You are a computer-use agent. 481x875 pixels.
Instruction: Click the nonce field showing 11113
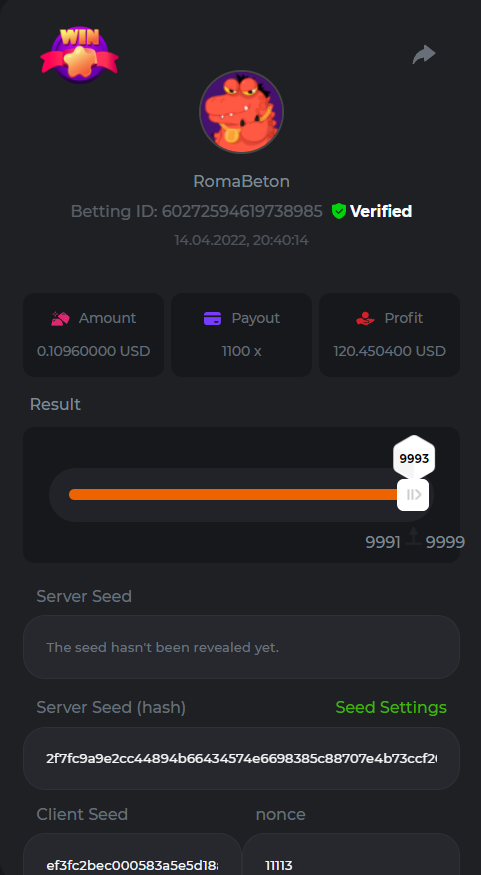point(351,854)
